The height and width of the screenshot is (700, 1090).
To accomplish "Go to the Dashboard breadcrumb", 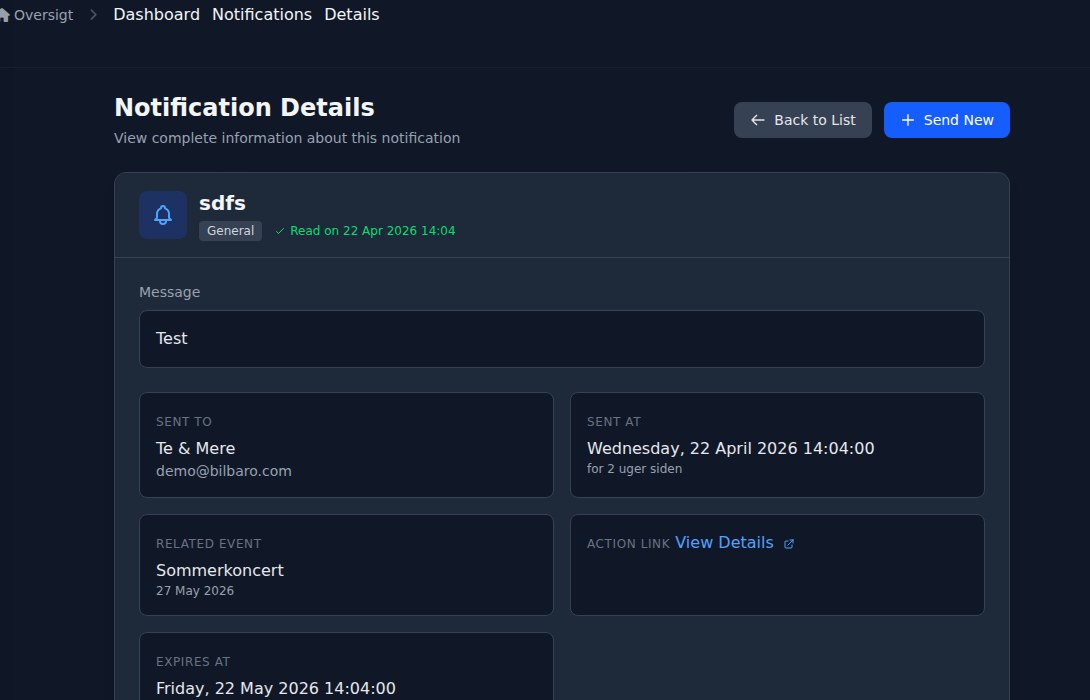I will tap(156, 15).
